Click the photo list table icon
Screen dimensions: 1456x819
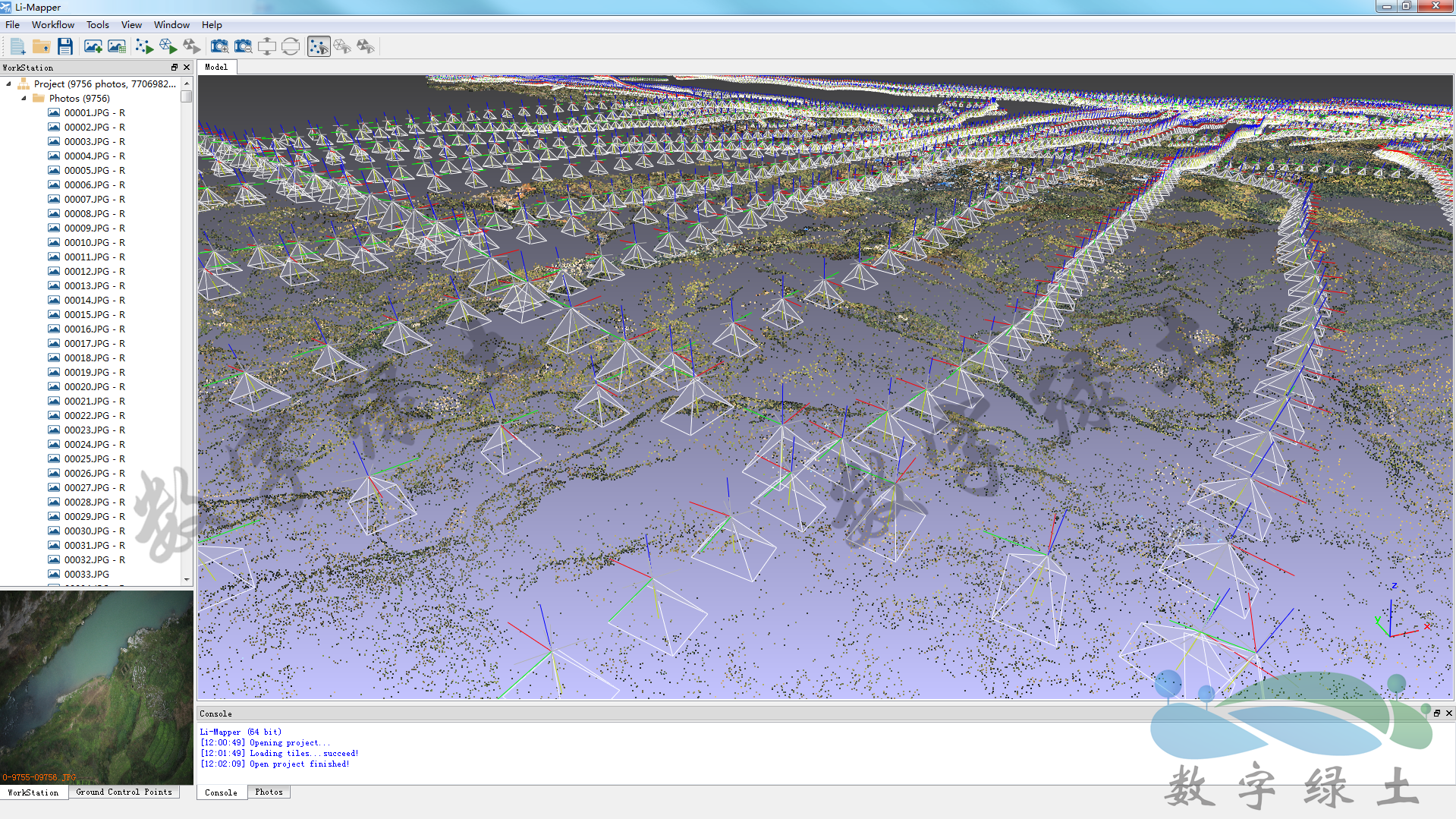pos(117,46)
